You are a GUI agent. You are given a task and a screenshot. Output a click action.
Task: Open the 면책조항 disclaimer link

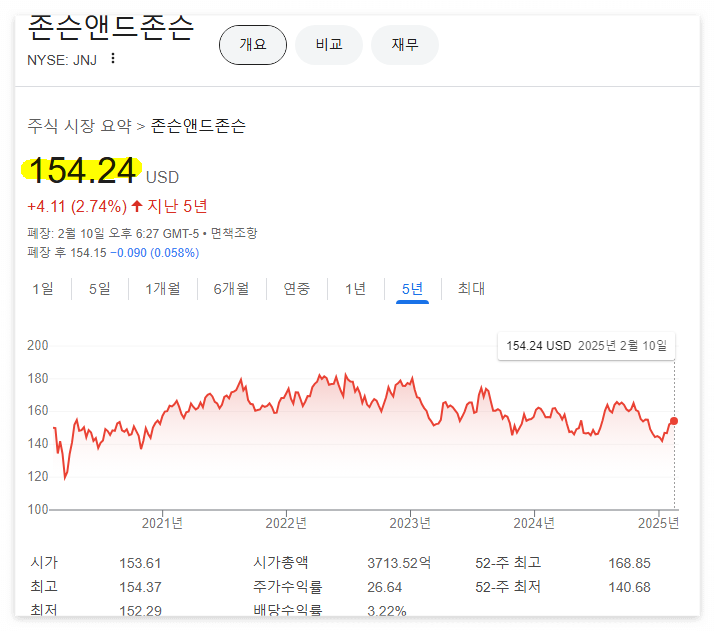[234, 233]
